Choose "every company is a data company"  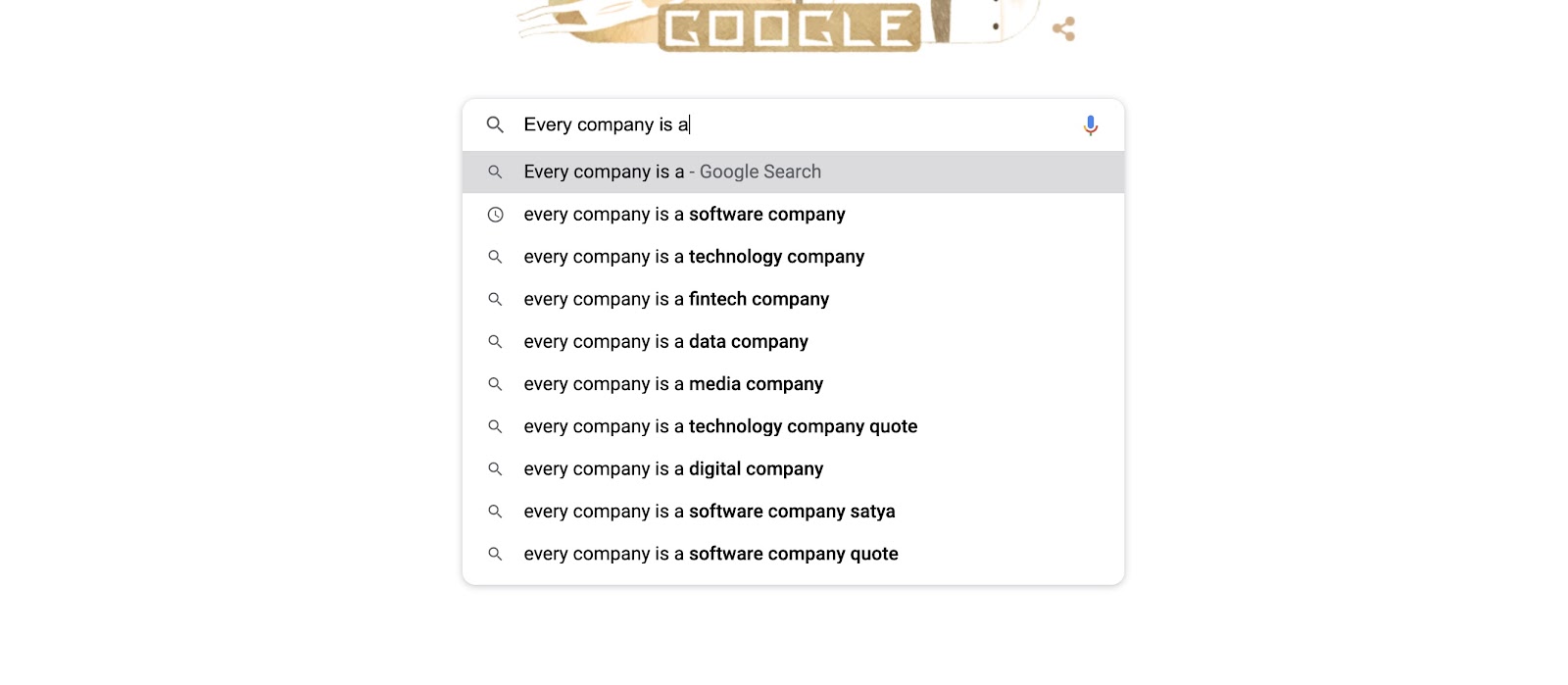pyautogui.click(x=665, y=342)
